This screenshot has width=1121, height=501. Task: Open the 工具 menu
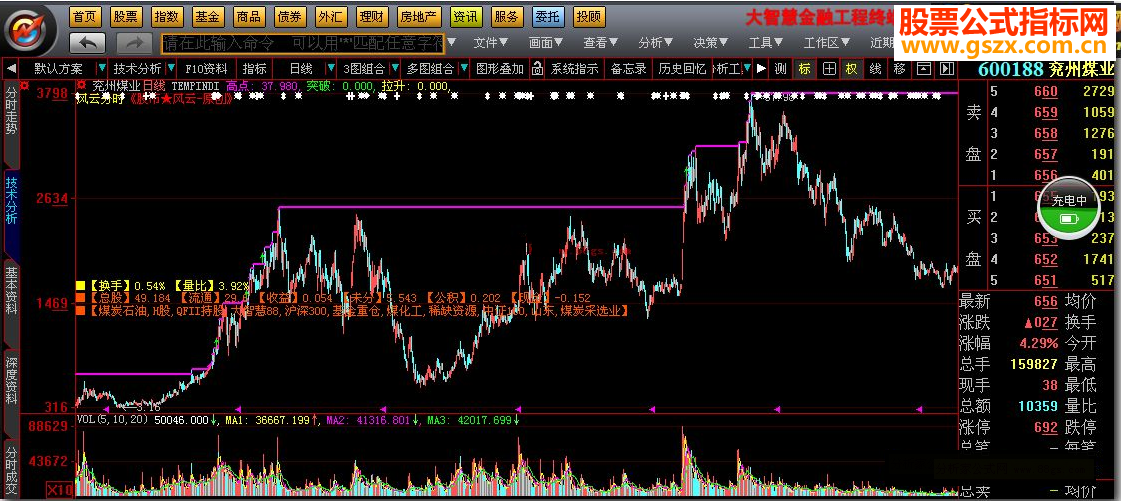click(x=766, y=42)
